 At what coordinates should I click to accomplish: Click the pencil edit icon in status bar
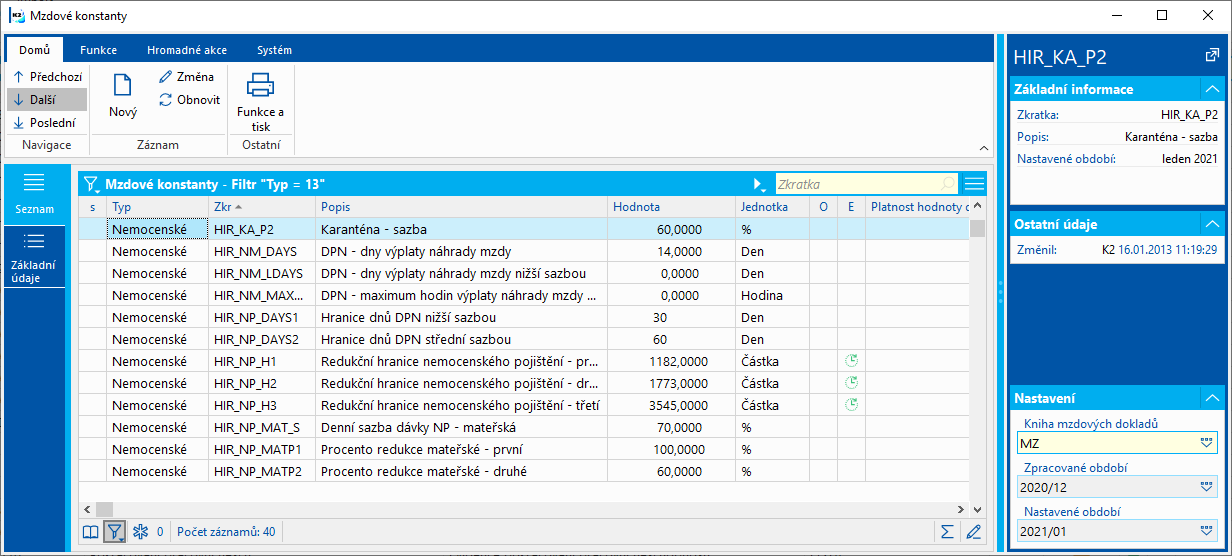(x=973, y=531)
